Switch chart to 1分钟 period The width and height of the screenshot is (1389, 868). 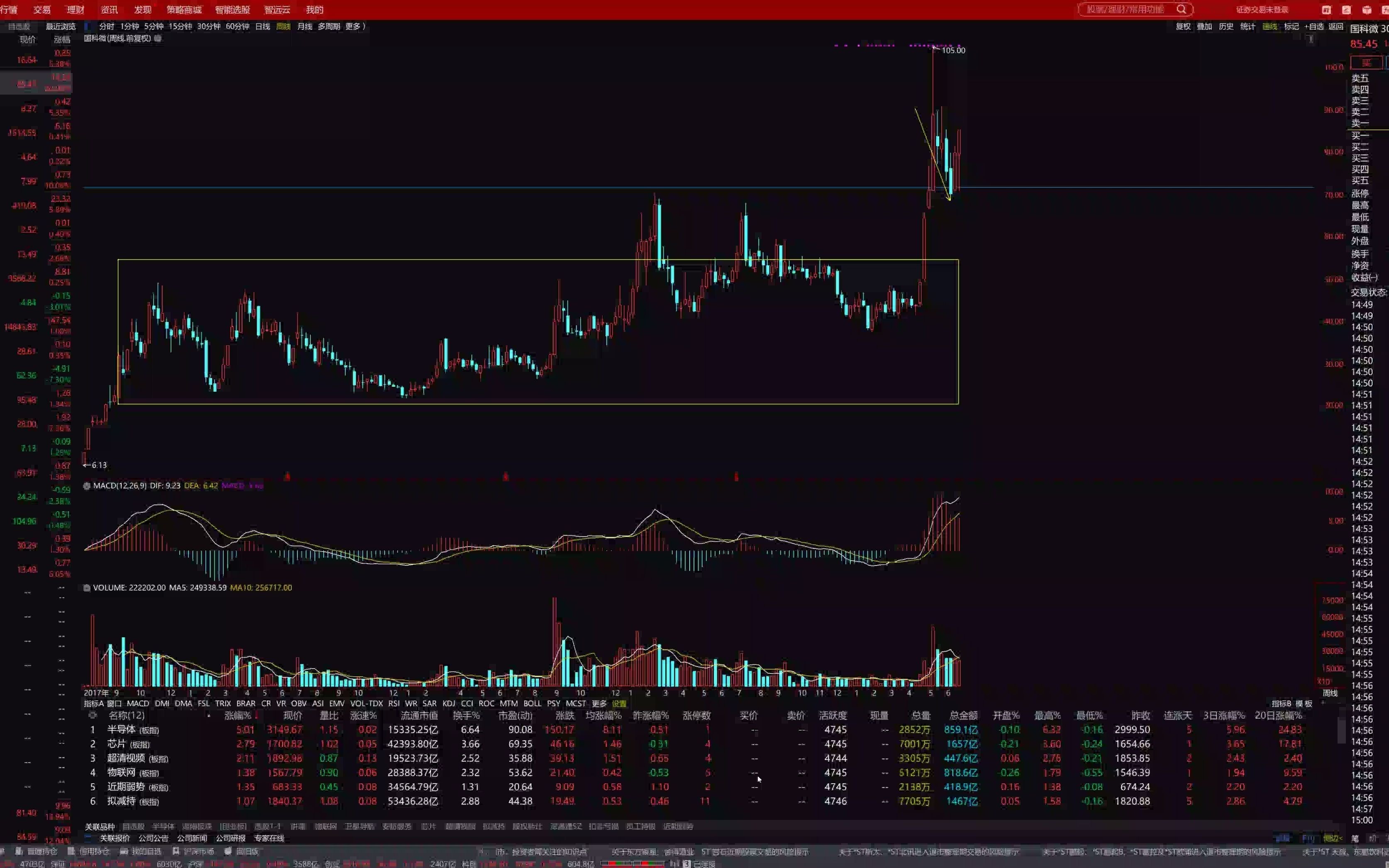(x=129, y=27)
